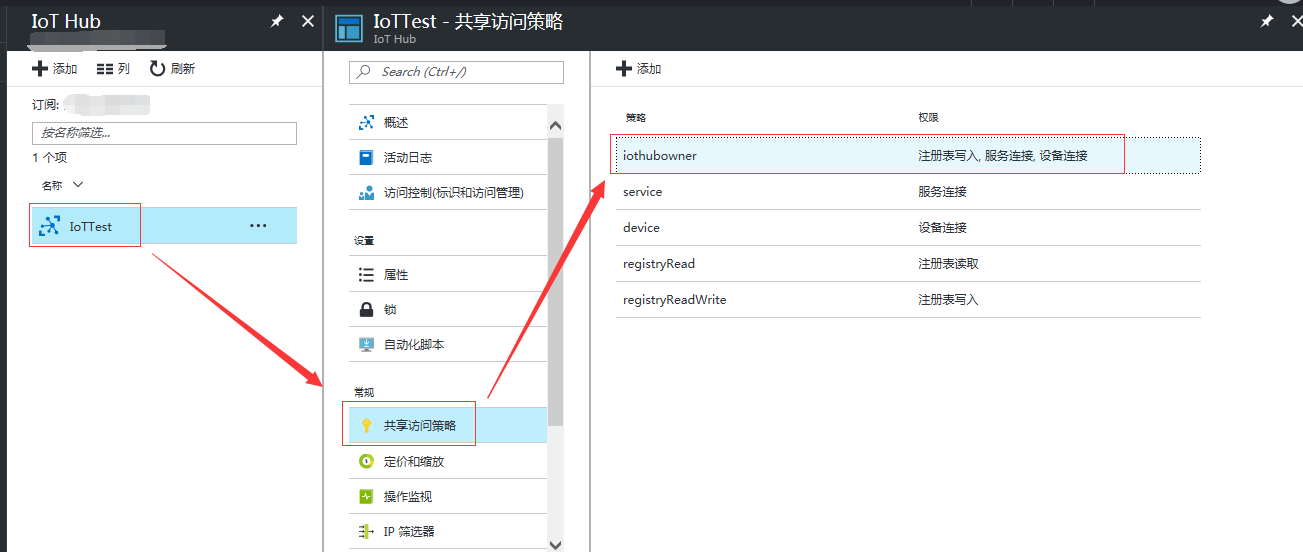Open the 锁 locks item

pyautogui.click(x=449, y=309)
